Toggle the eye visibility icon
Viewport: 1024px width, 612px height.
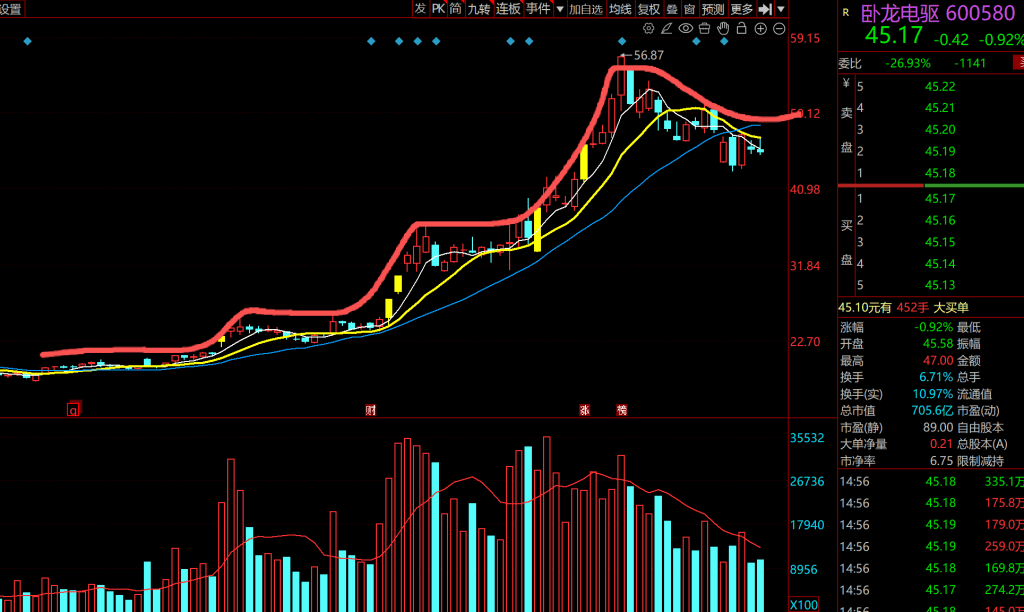pos(686,28)
